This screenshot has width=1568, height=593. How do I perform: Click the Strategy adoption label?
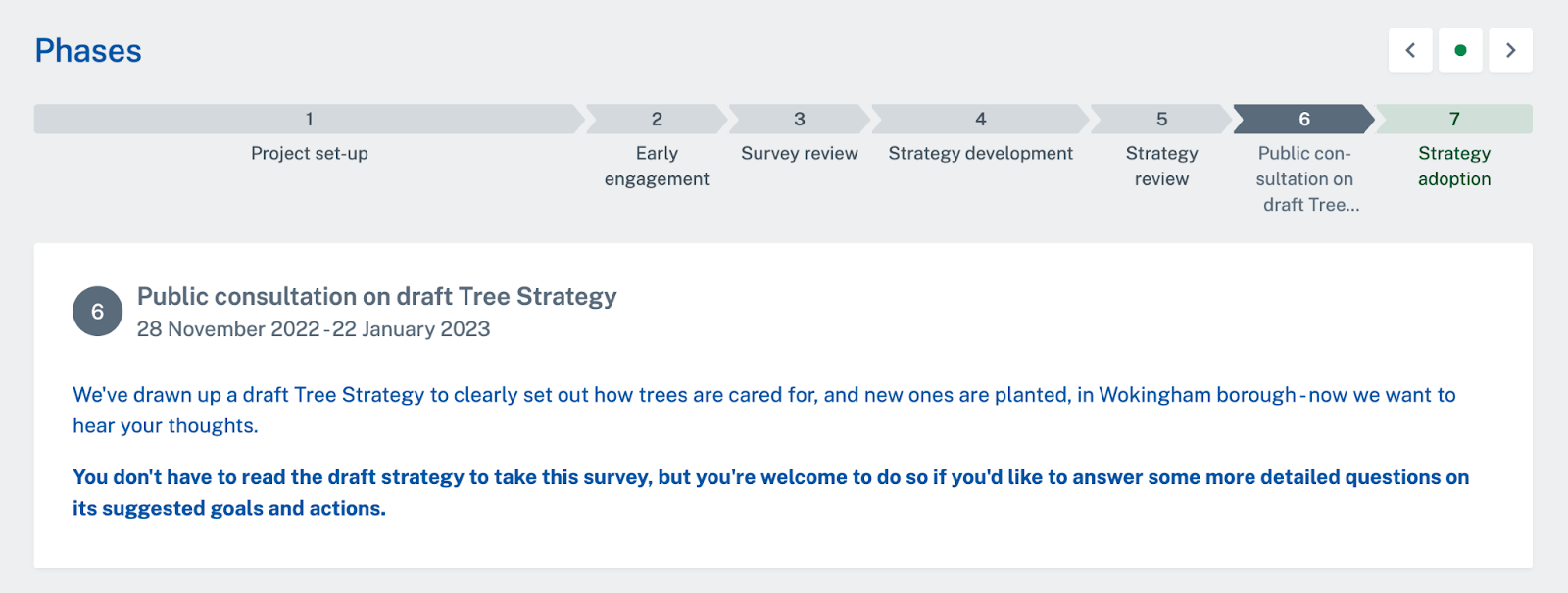click(x=1454, y=167)
